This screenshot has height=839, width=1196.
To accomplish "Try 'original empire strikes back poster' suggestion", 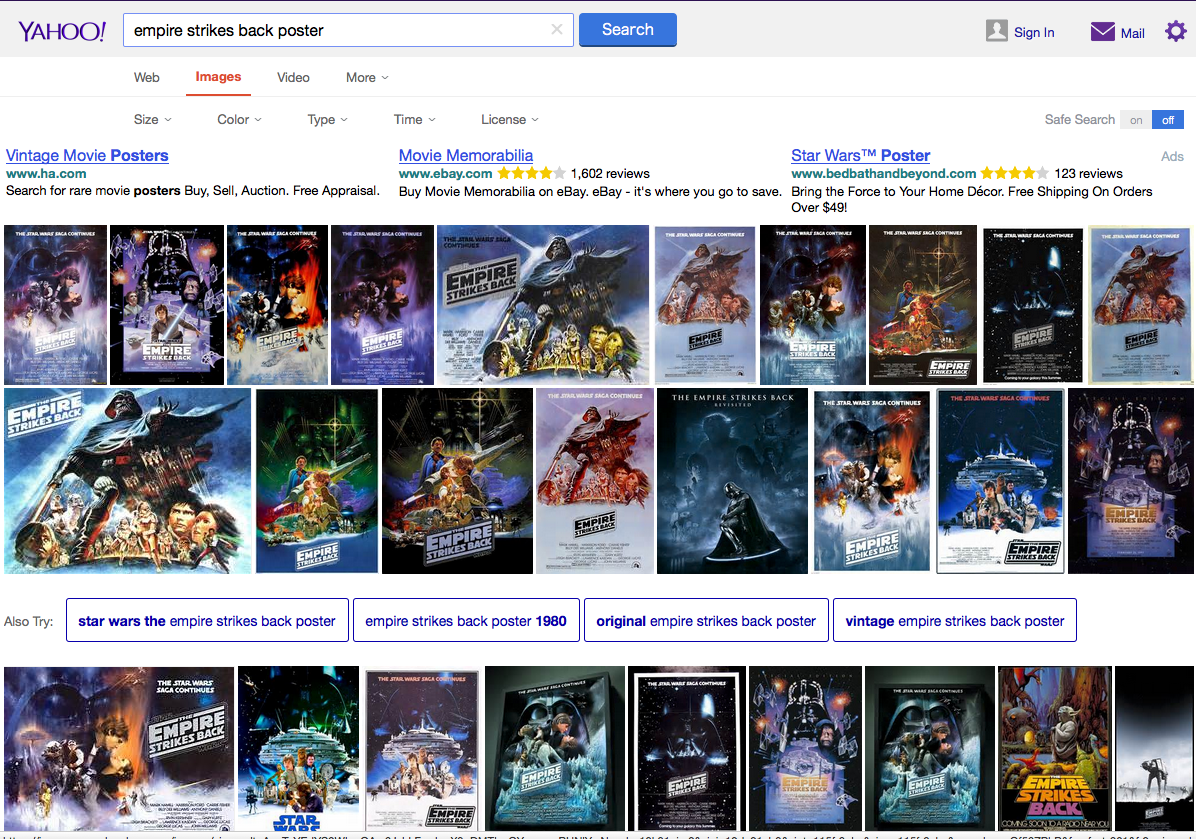I will click(706, 620).
